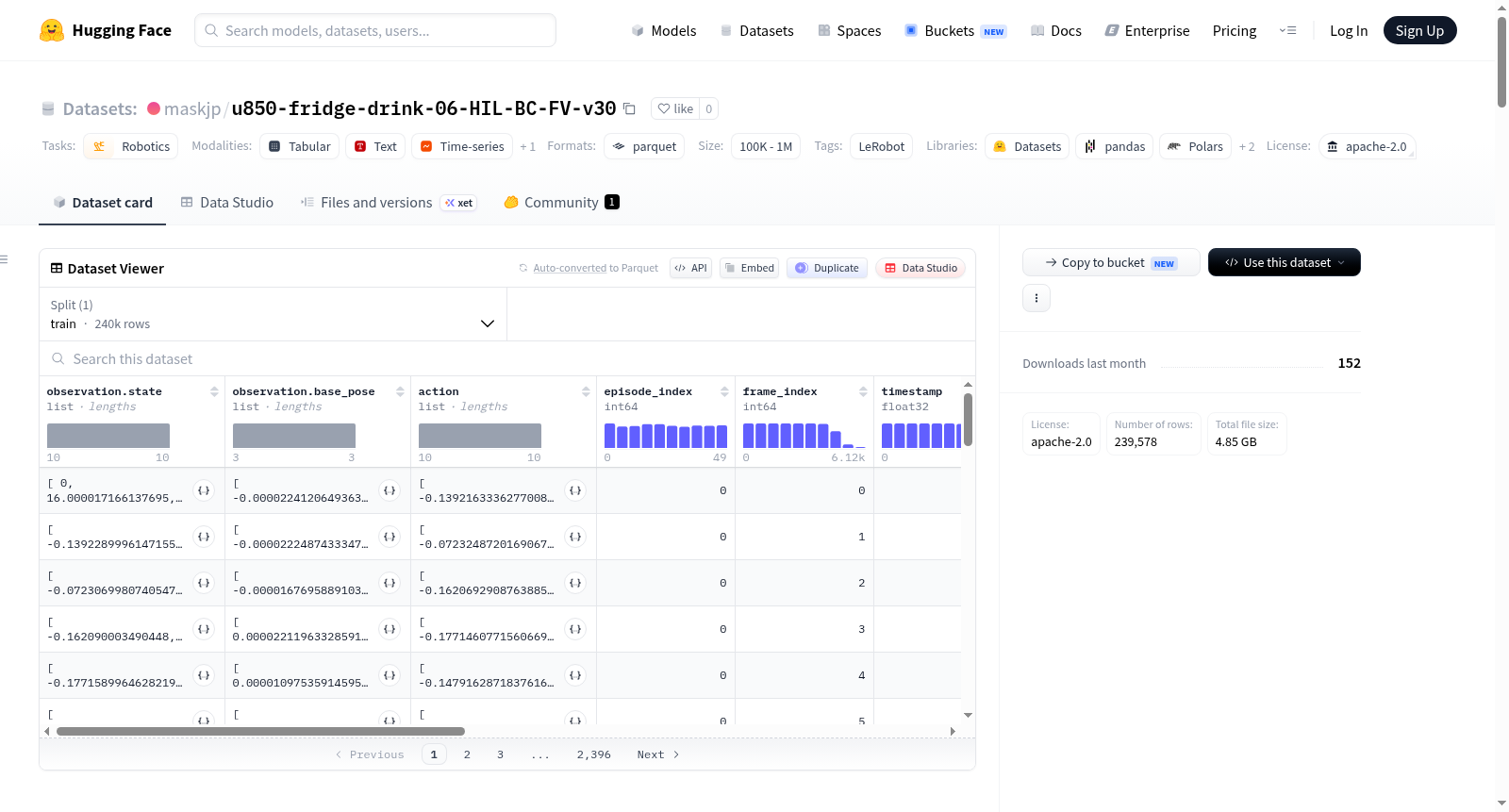Expand the collapsed left sidebar icon
The image size is (1509, 812).
[x=4, y=259]
